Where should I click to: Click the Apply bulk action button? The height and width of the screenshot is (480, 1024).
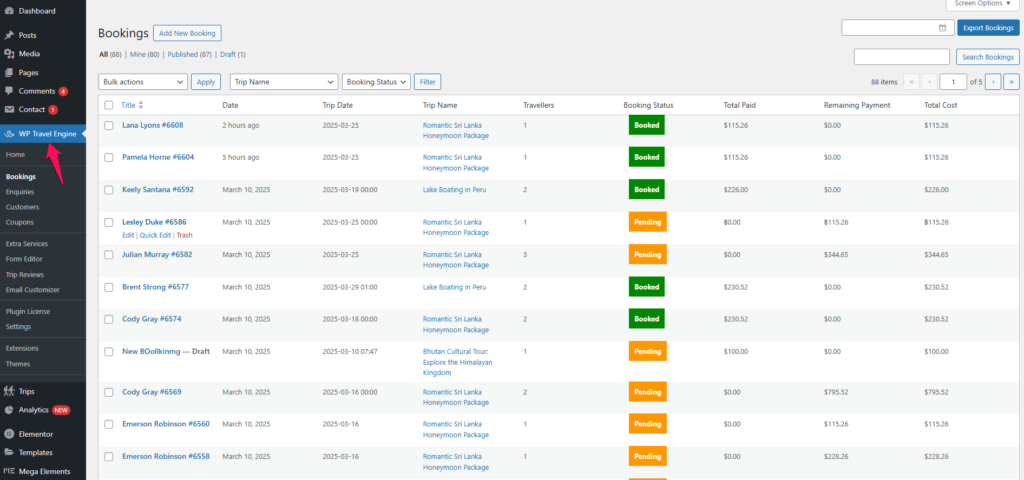(206, 82)
